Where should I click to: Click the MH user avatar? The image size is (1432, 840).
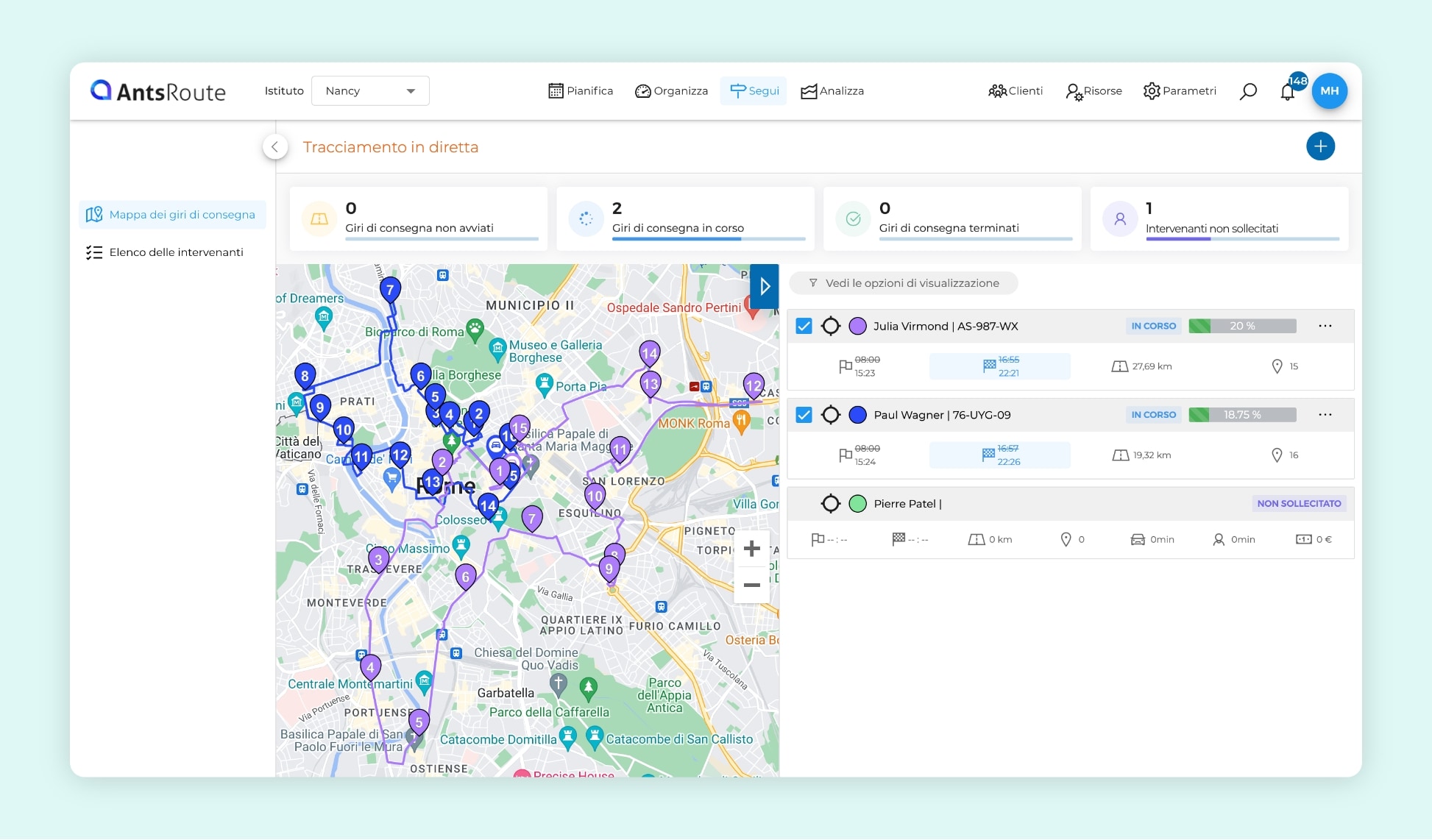[x=1330, y=90]
